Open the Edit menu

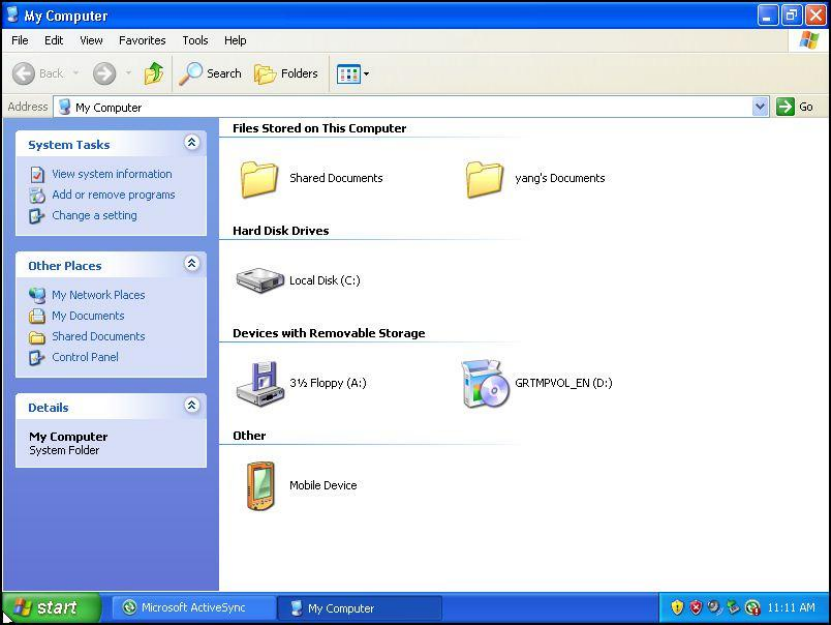click(x=54, y=40)
